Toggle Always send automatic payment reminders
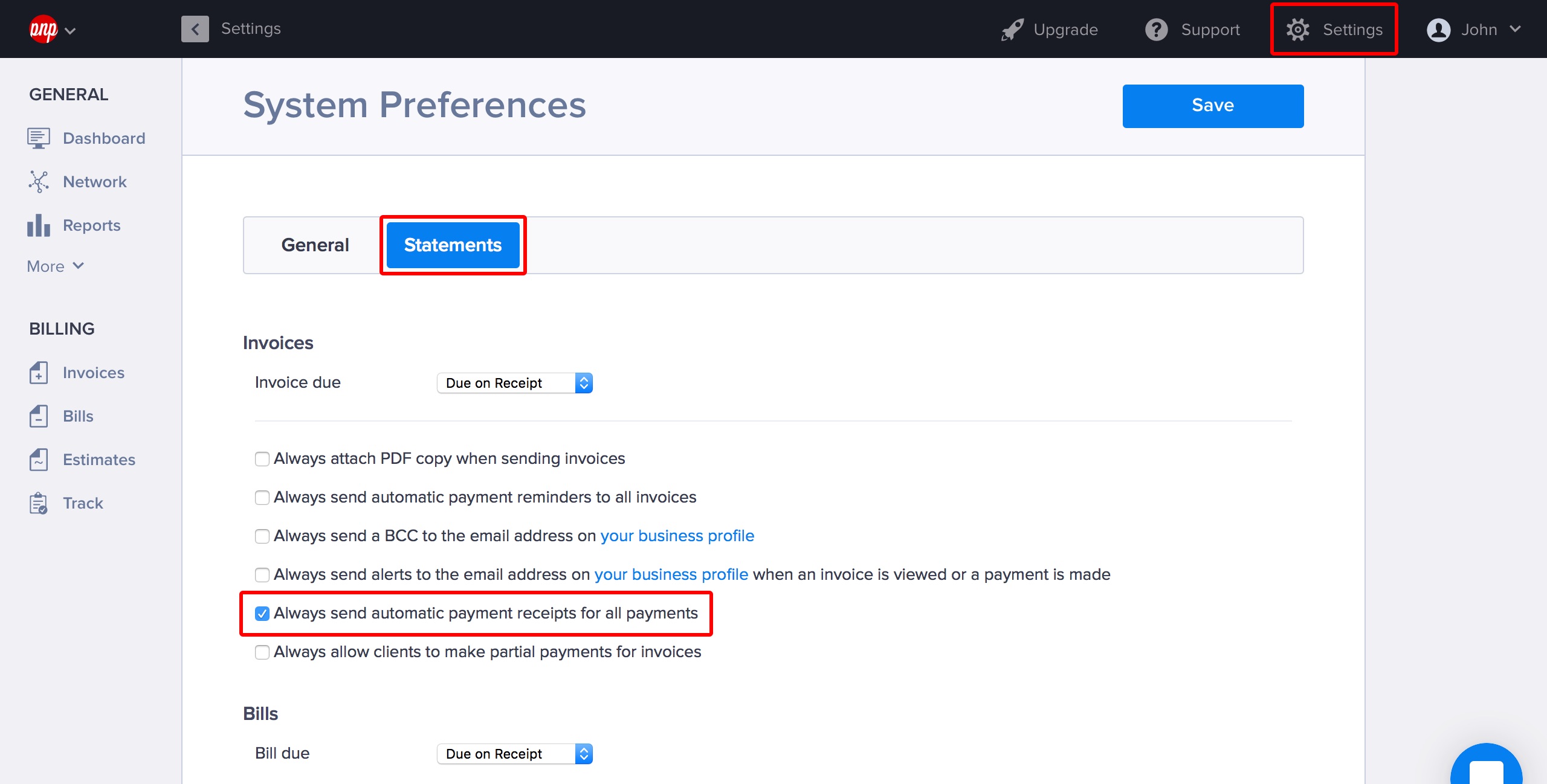 (x=262, y=497)
